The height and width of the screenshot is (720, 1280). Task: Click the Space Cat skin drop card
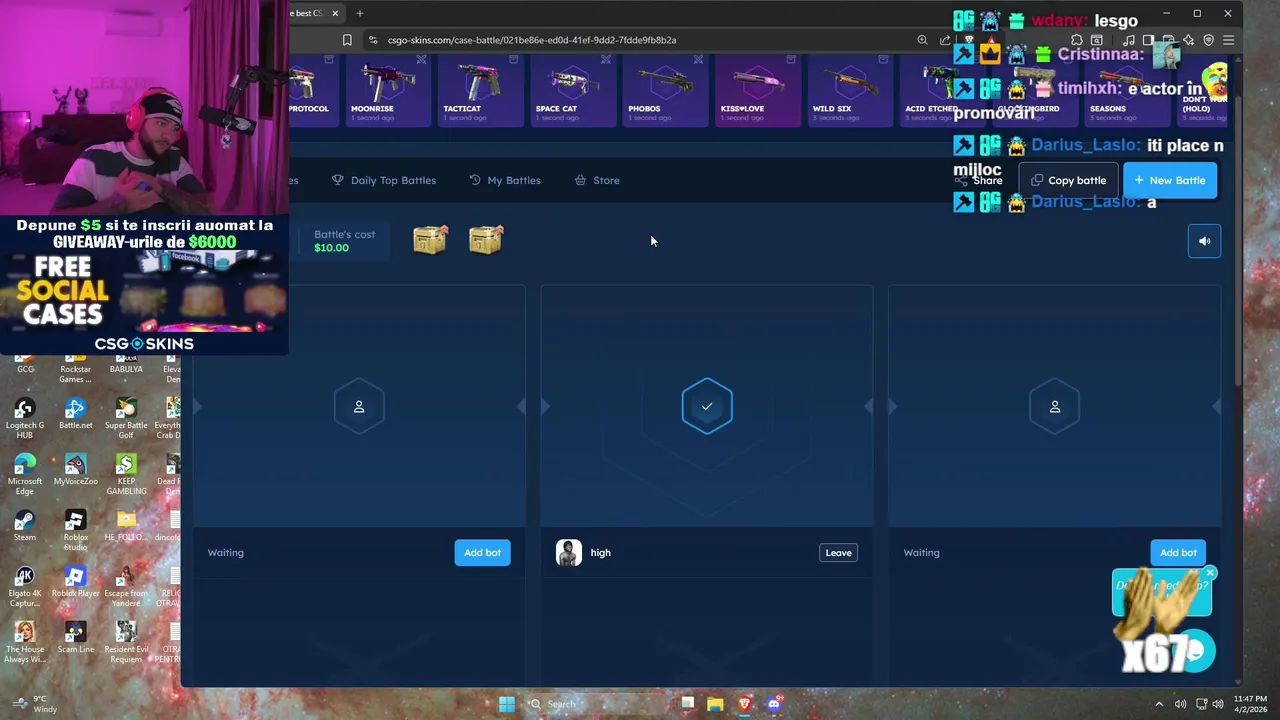pos(574,90)
